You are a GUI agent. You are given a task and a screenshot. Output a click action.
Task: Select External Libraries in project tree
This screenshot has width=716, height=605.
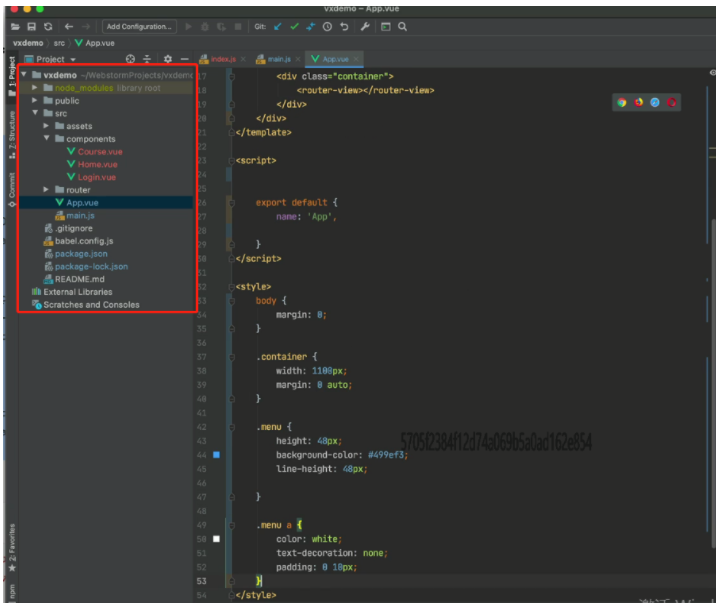78,292
